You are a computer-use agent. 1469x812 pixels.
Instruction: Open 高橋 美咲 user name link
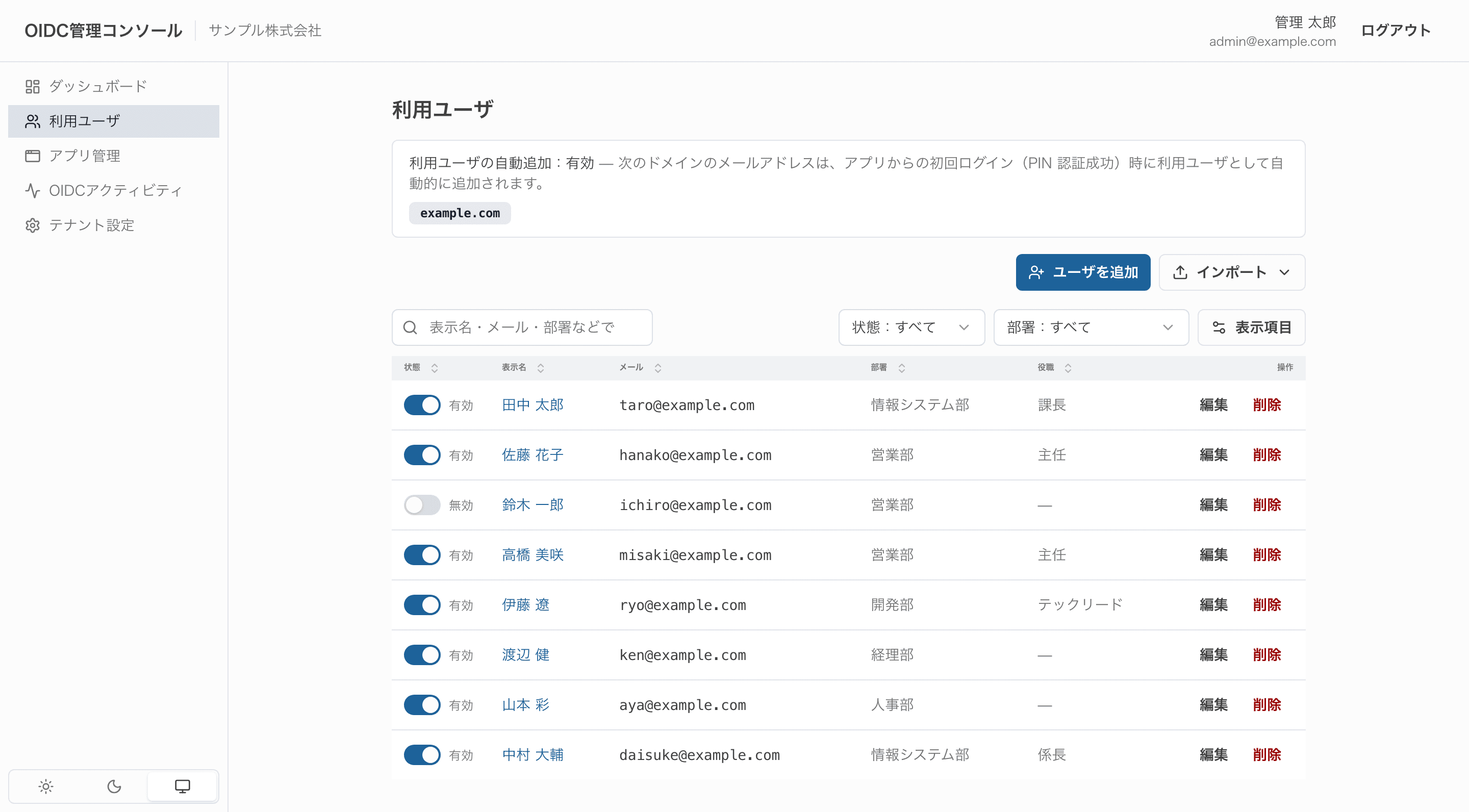click(533, 555)
